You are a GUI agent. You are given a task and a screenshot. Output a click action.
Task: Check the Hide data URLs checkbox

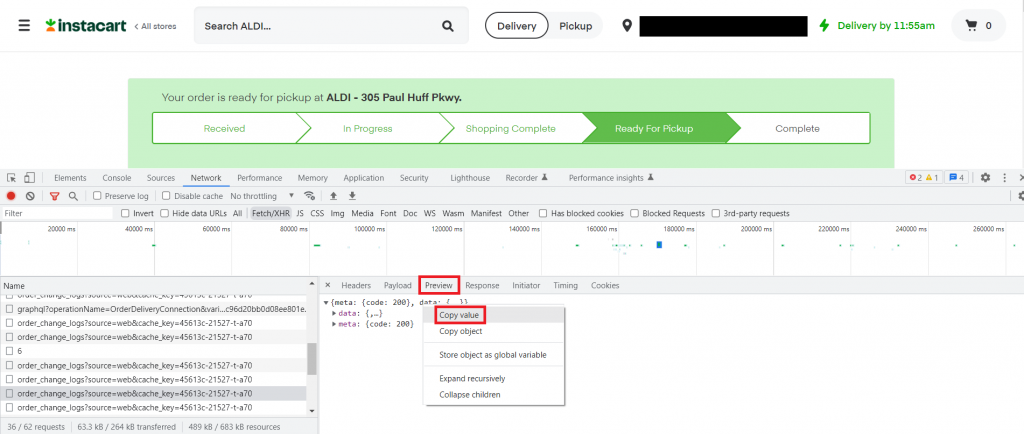click(x=165, y=213)
